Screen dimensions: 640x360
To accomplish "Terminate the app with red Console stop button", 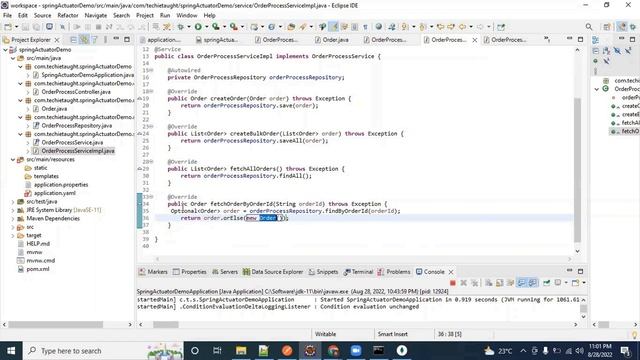I will (453, 283).
